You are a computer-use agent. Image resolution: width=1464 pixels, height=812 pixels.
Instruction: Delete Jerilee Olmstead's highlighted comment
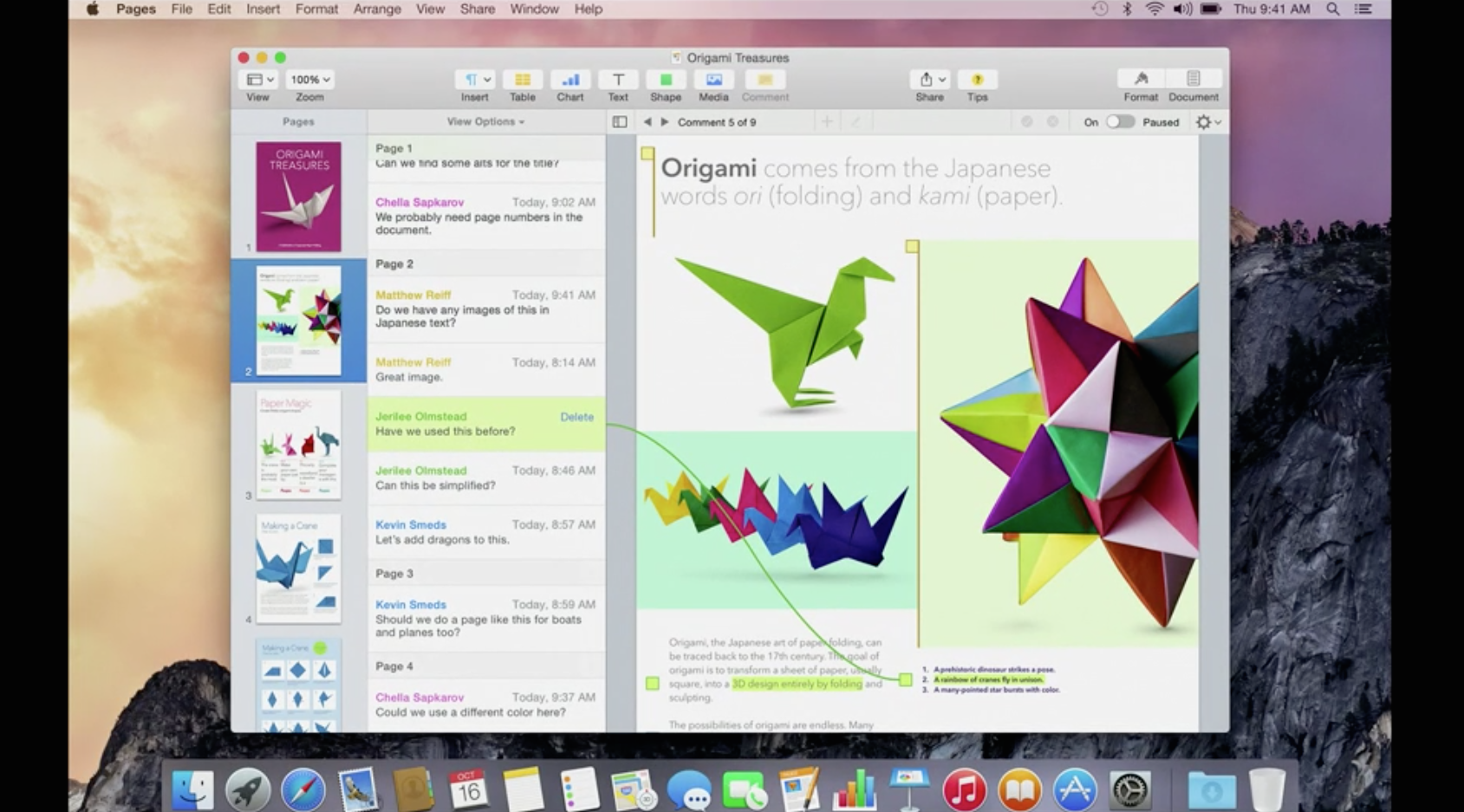576,417
